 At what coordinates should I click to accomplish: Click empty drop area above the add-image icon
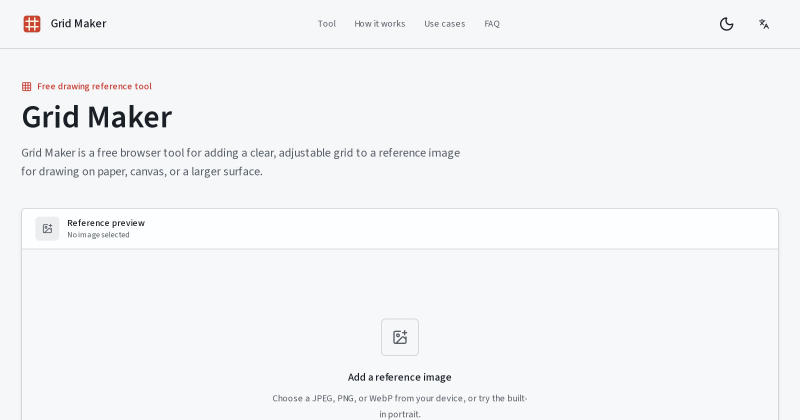[x=400, y=283]
